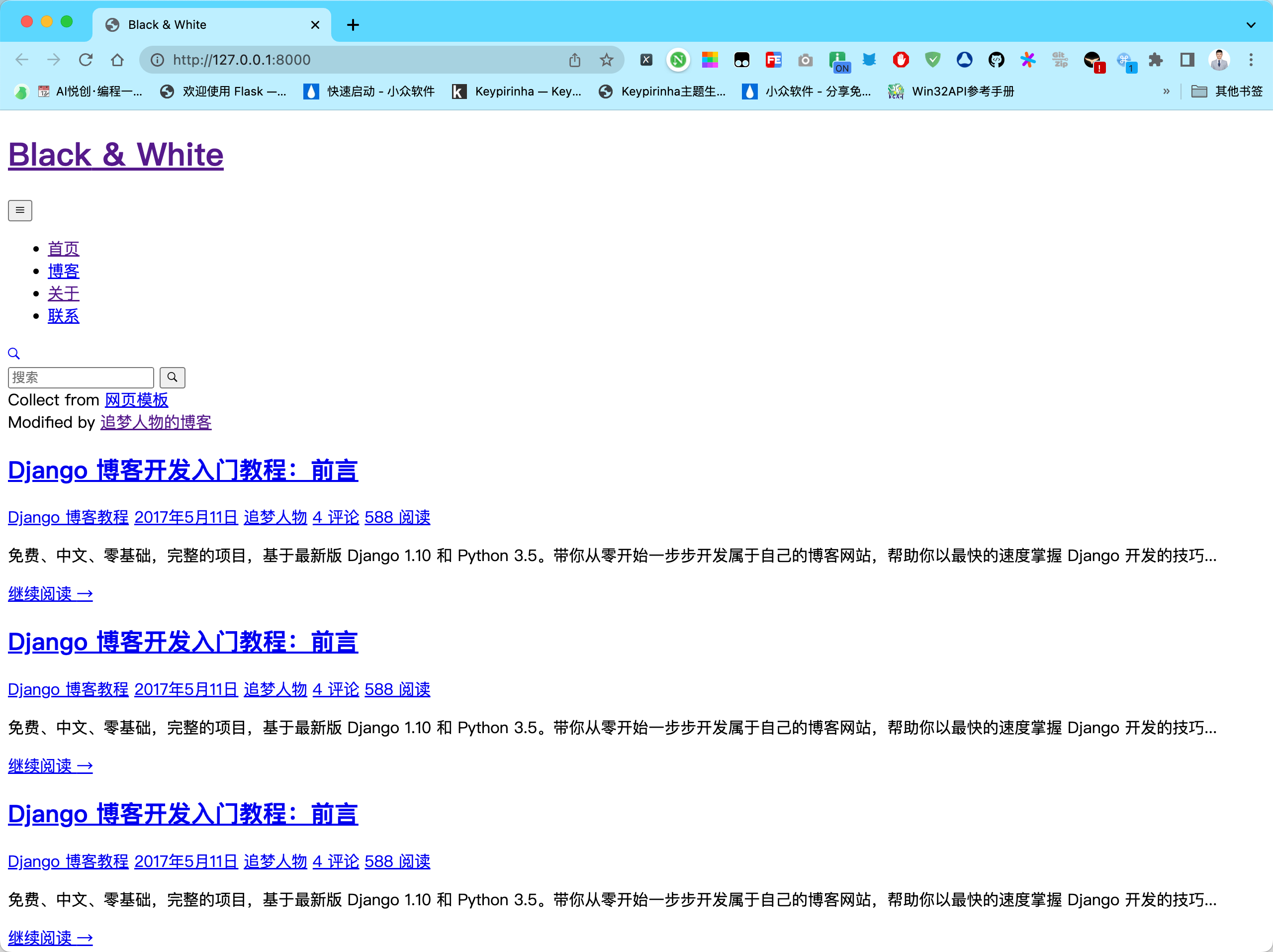Open the colorful grid squares extension

(x=710, y=60)
